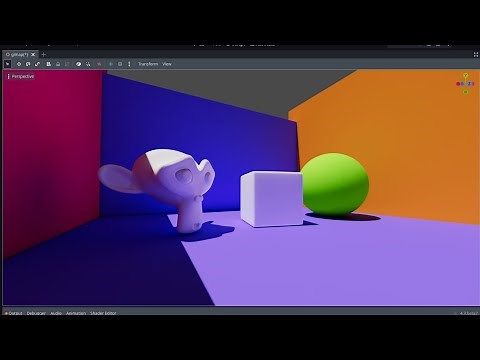Image resolution: width=480 pixels, height=360 pixels.
Task: Open the Animation bottom panel
Action: 76,313
